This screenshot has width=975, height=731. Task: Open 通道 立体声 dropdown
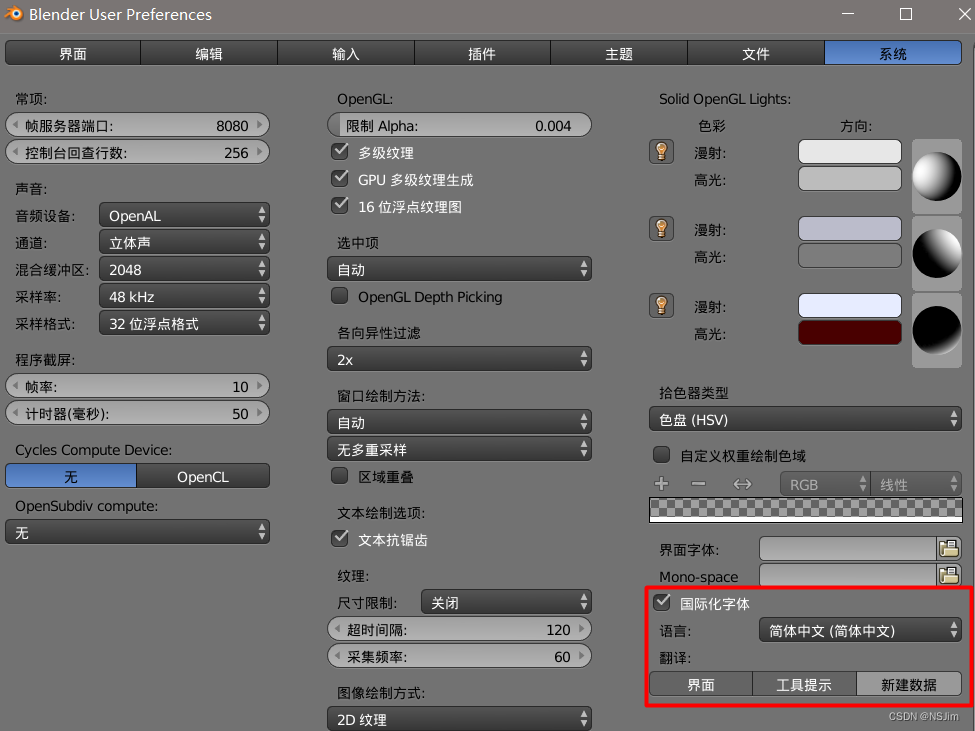[x=184, y=242]
